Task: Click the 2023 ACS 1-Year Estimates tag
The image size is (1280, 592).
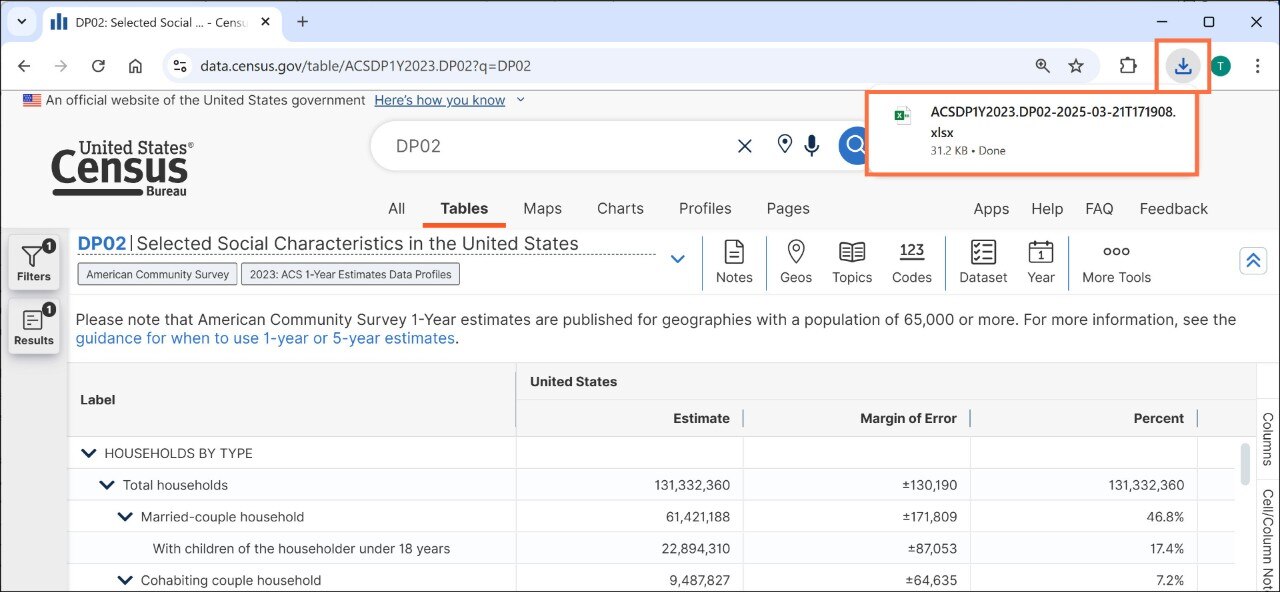Action: pyautogui.click(x=350, y=274)
